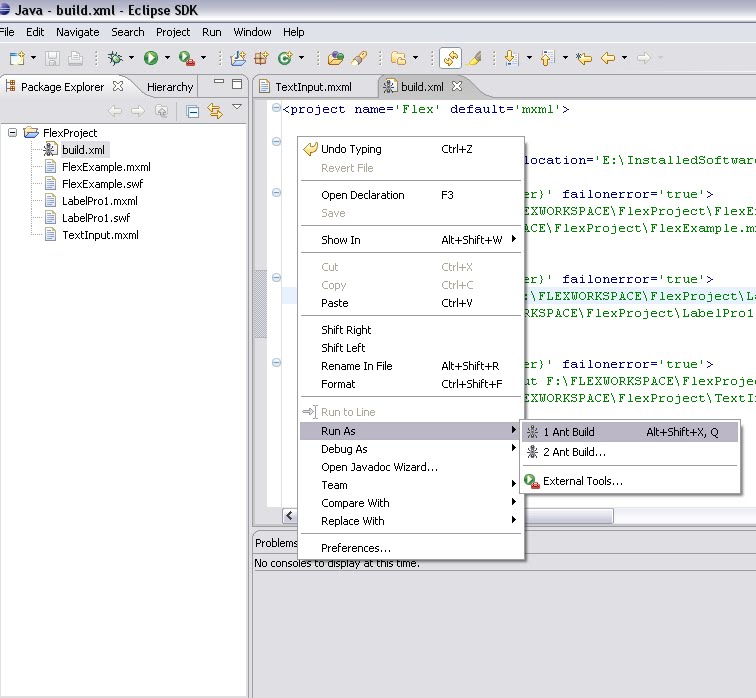Close the Package Explorer tab
756x698 pixels.
[118, 86]
